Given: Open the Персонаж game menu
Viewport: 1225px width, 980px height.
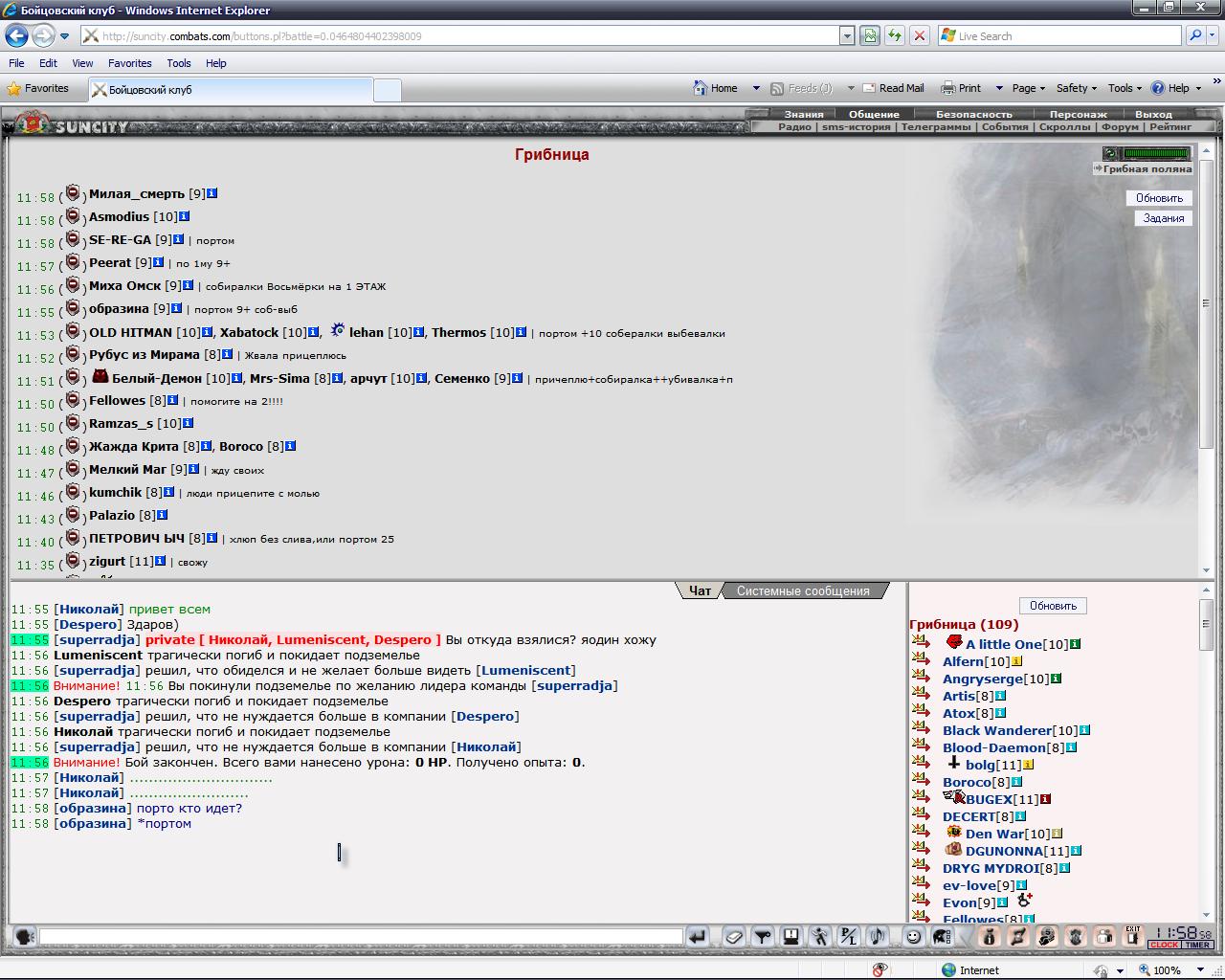Looking at the screenshot, I should tap(1078, 114).
